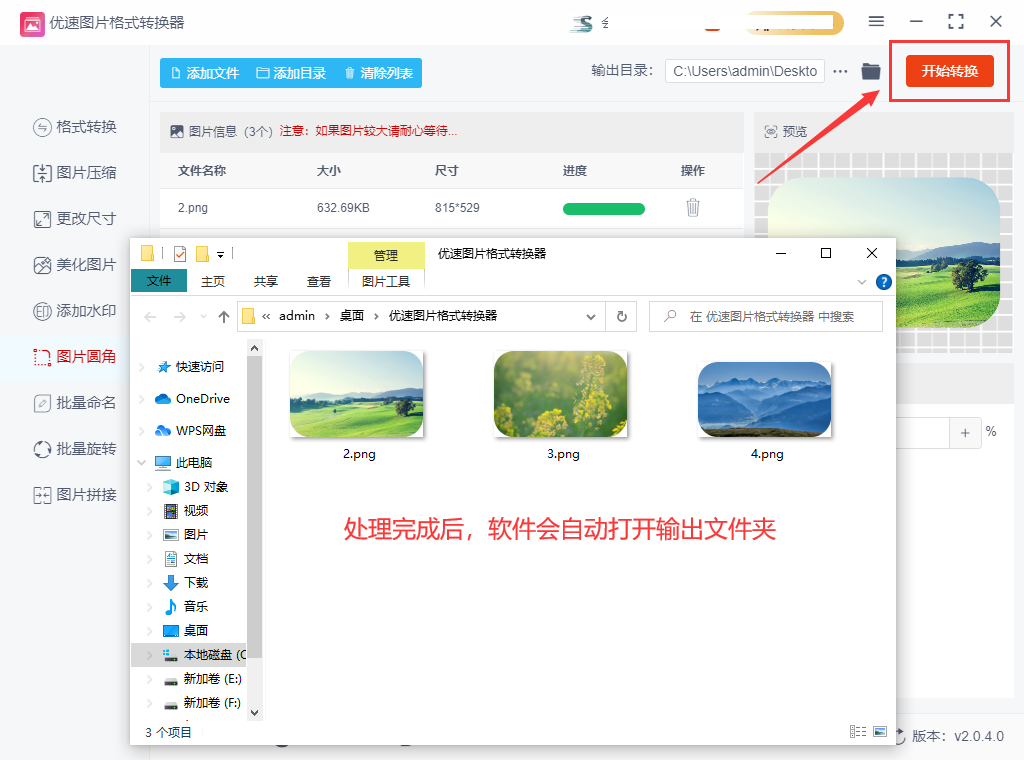Open the 图片工具 ribbon tab
Viewport: 1024px width, 760px height.
(x=386, y=281)
